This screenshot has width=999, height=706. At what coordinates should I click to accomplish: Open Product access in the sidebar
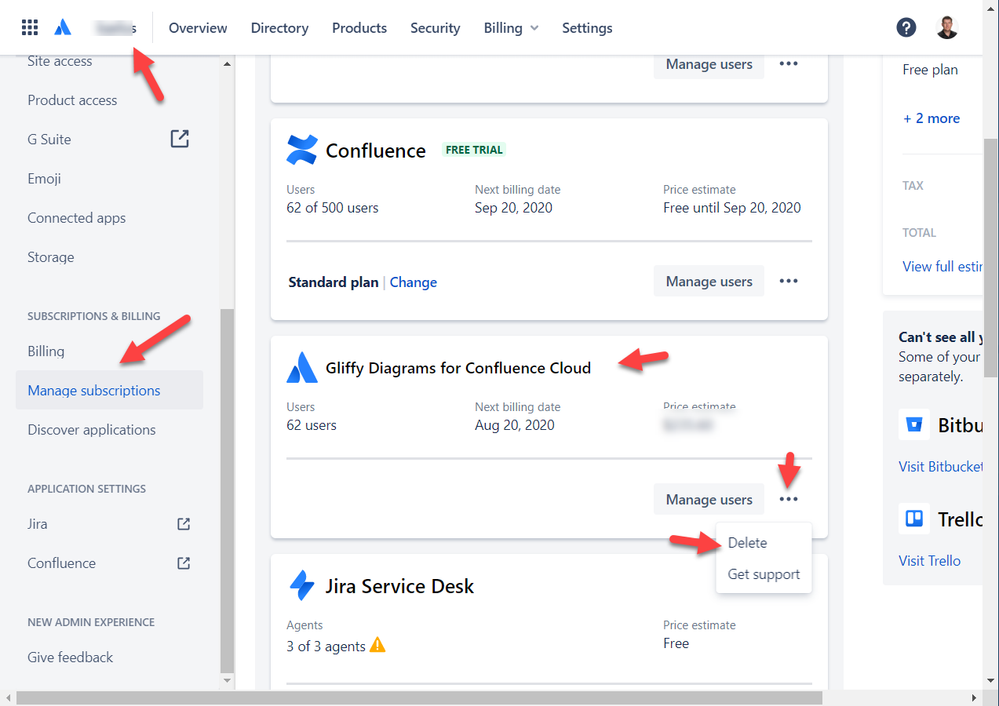[72, 100]
